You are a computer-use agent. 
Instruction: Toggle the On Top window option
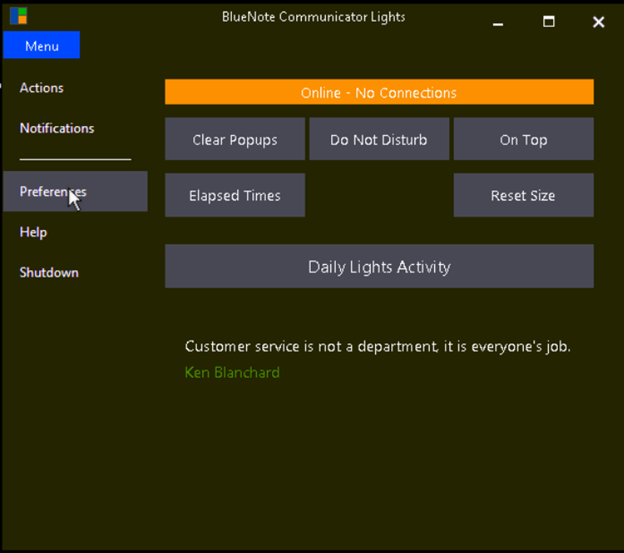(x=523, y=140)
